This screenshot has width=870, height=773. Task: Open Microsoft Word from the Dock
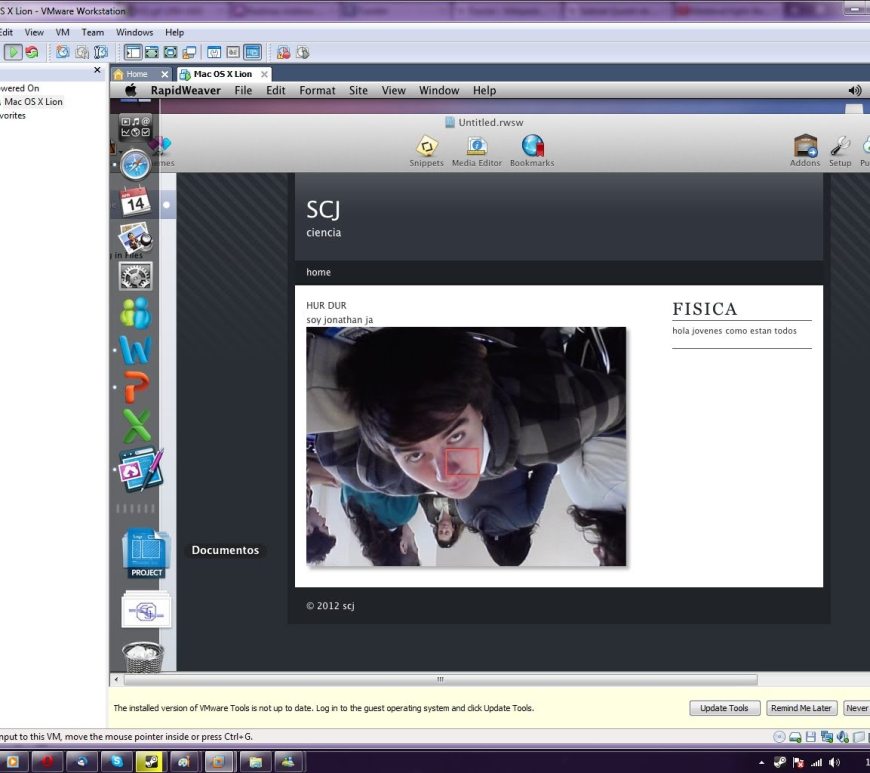coord(135,349)
